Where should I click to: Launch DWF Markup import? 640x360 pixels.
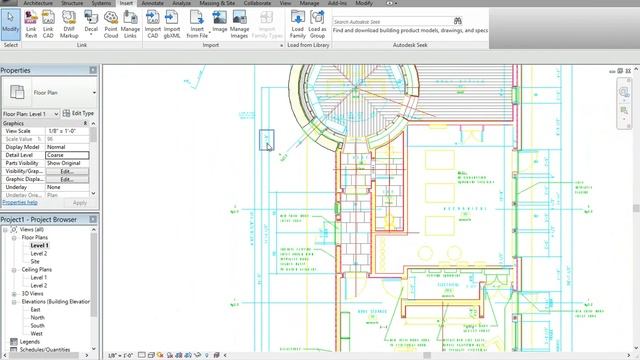point(69,24)
